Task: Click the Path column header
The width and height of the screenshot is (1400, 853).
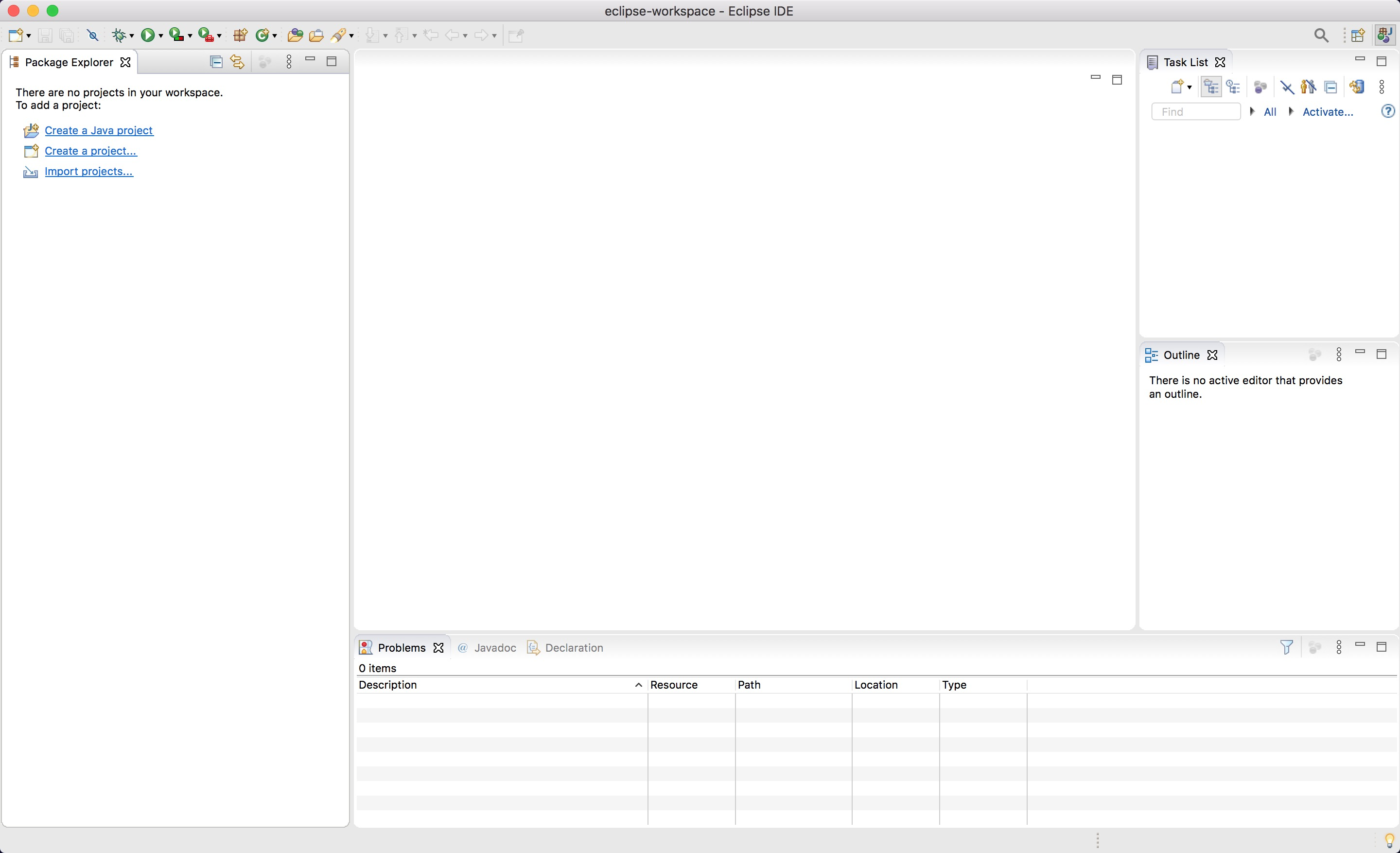Action: [794, 685]
